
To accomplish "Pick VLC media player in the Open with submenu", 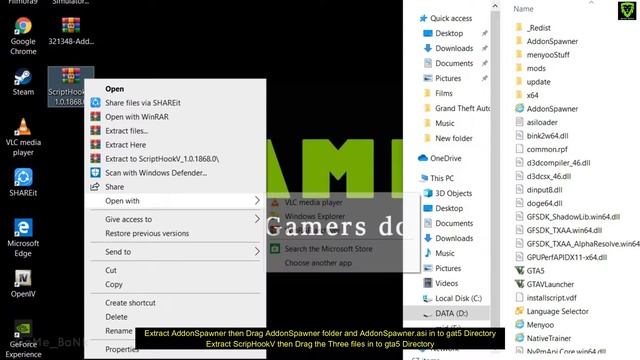I will [313, 202].
